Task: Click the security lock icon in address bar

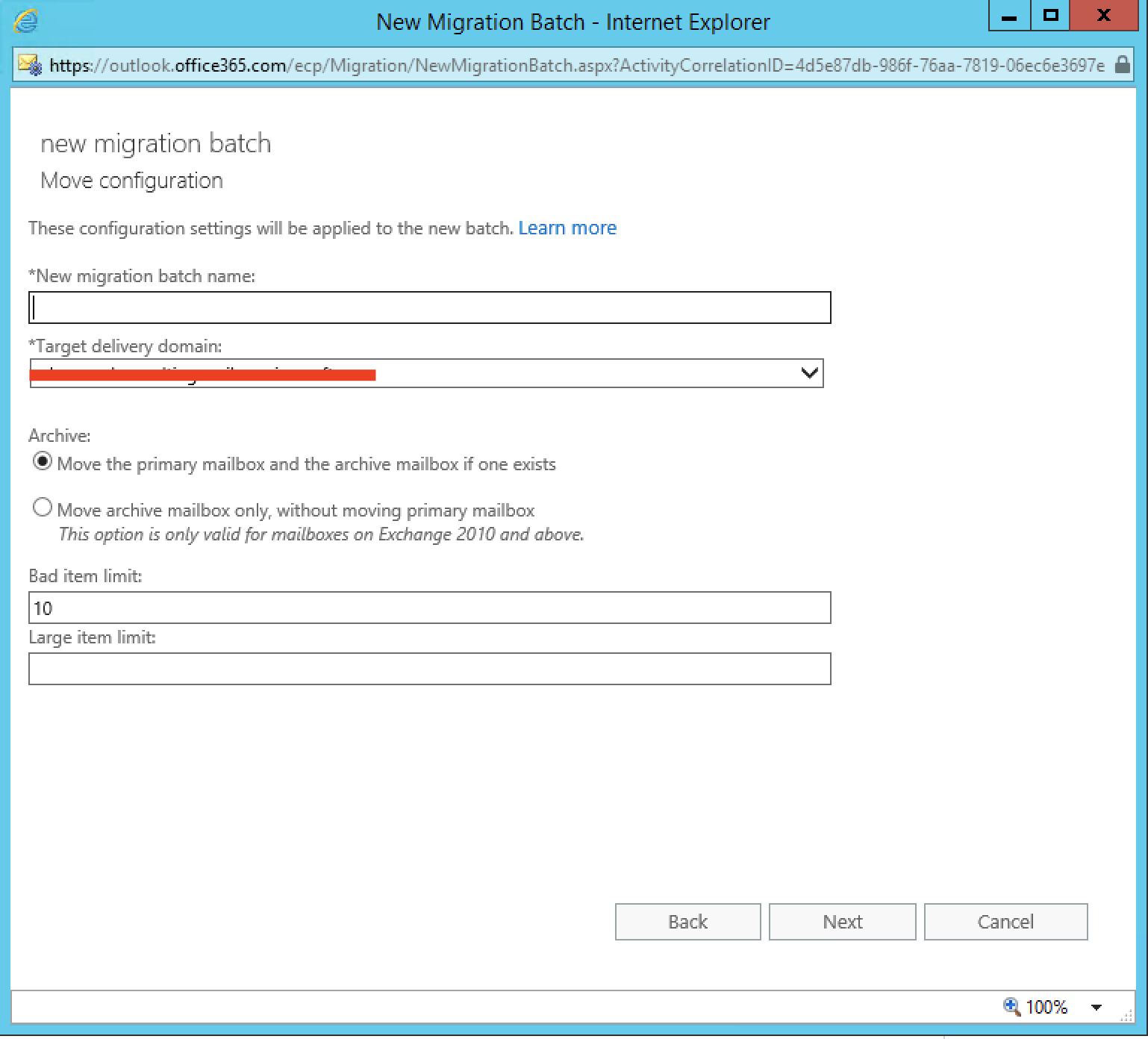Action: pyautogui.click(x=1122, y=65)
